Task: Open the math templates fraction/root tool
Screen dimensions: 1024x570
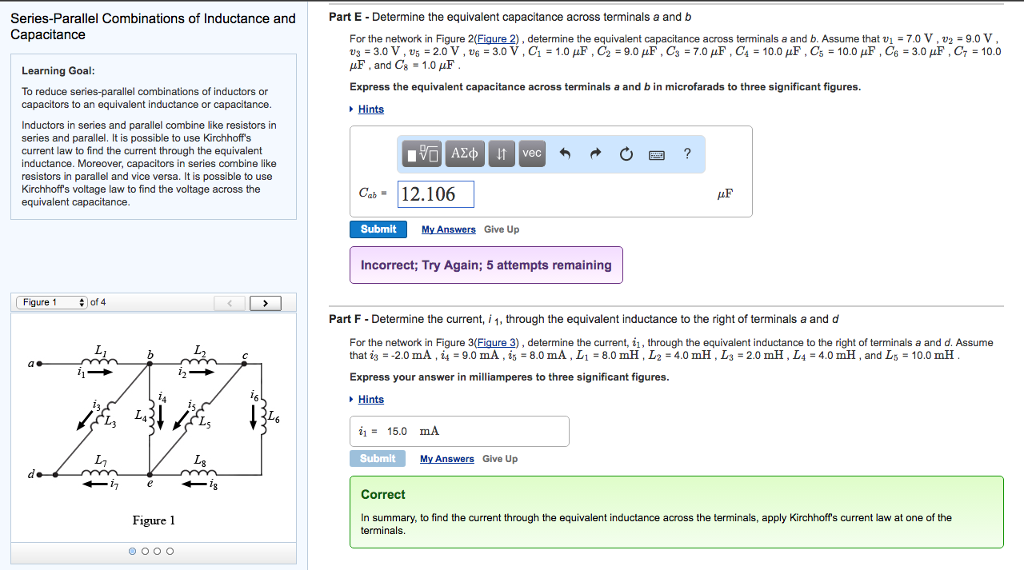Action: pos(421,154)
